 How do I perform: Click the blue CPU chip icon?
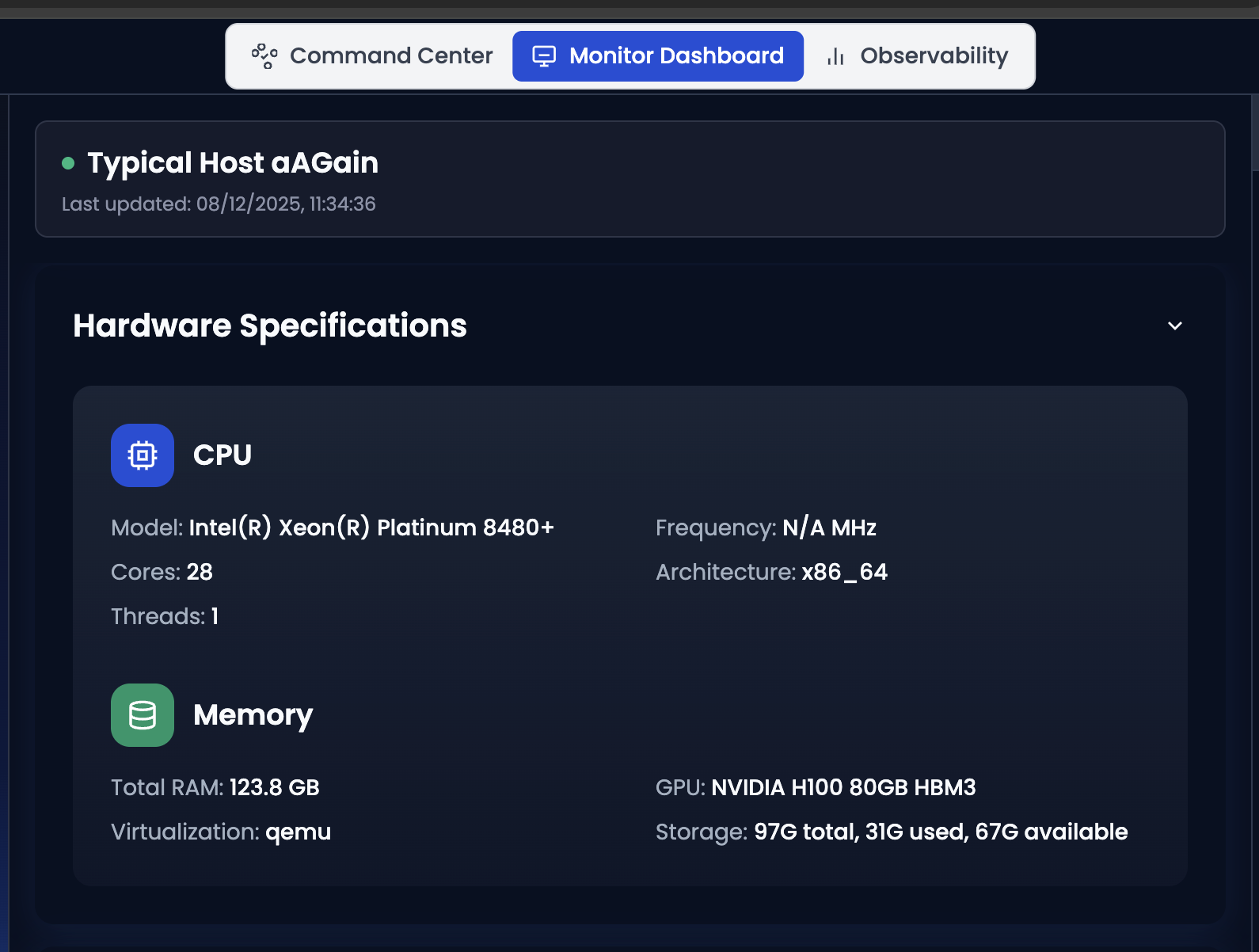[143, 455]
